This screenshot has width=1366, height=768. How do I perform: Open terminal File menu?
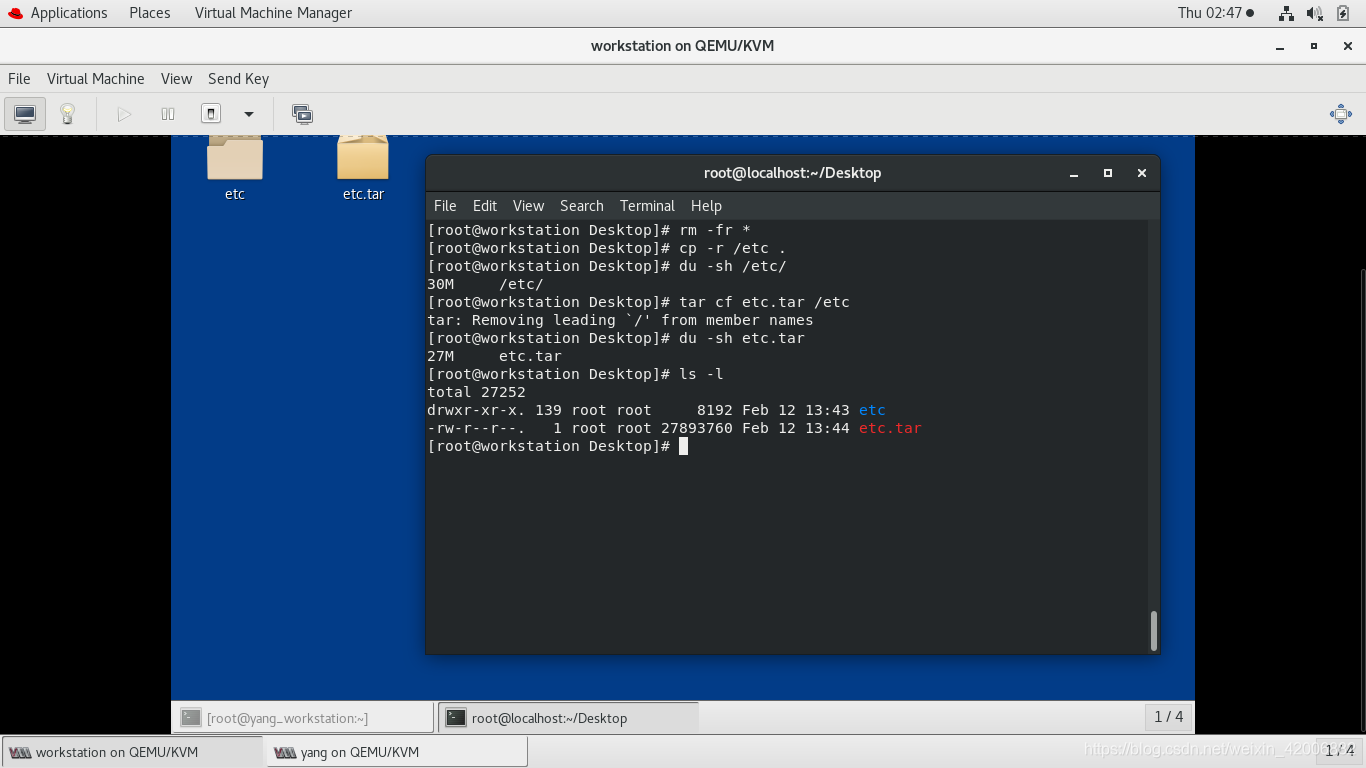(445, 206)
